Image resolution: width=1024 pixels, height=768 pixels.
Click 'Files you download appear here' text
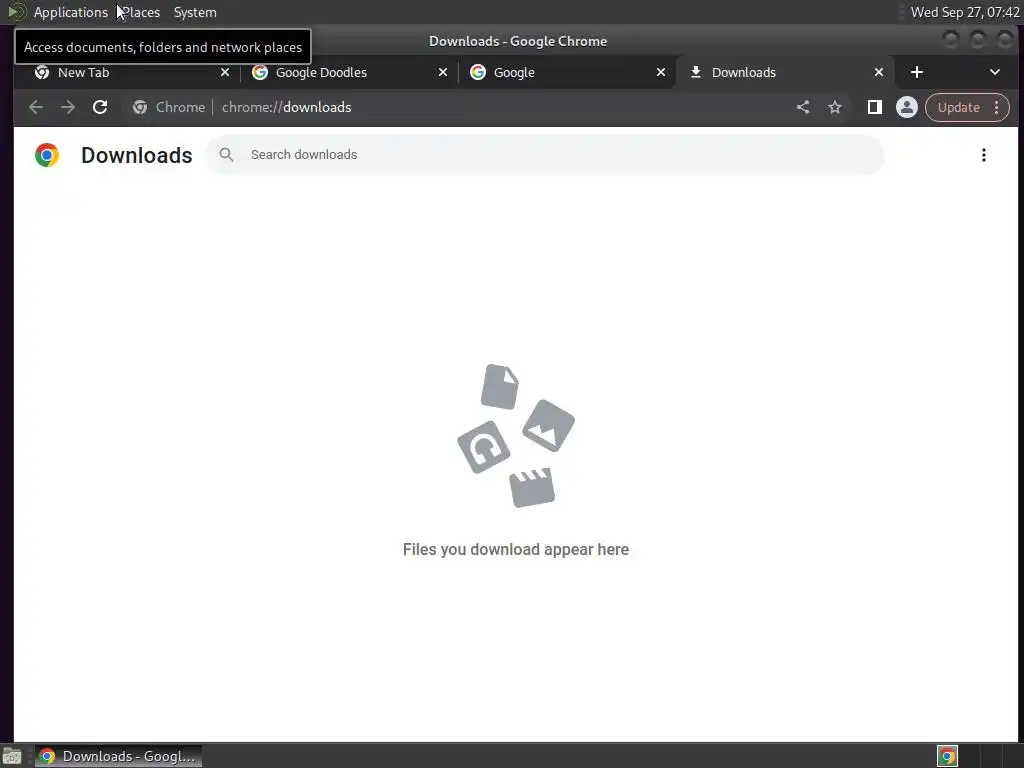[515, 549]
